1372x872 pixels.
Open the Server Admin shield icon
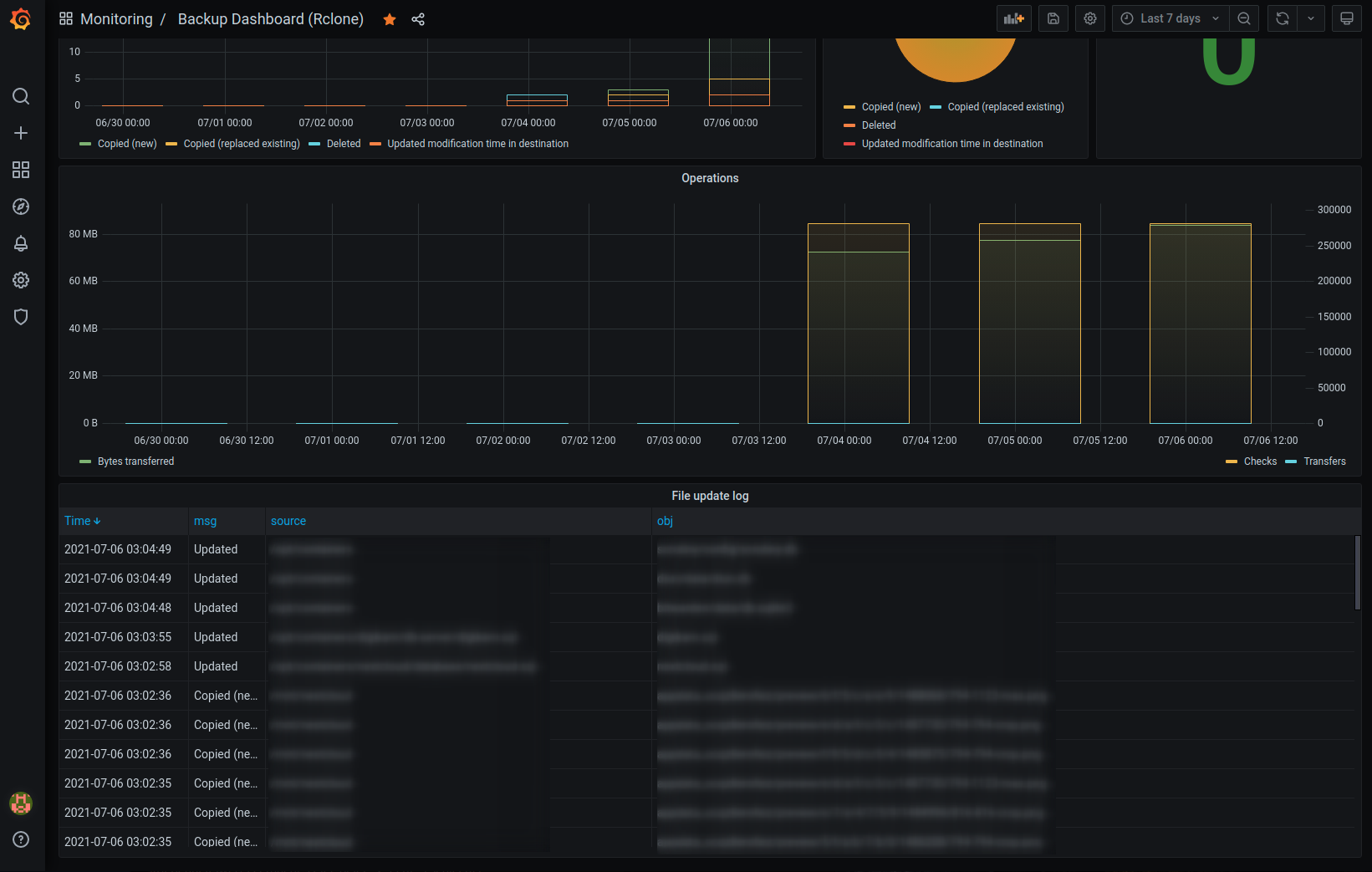[x=21, y=317]
